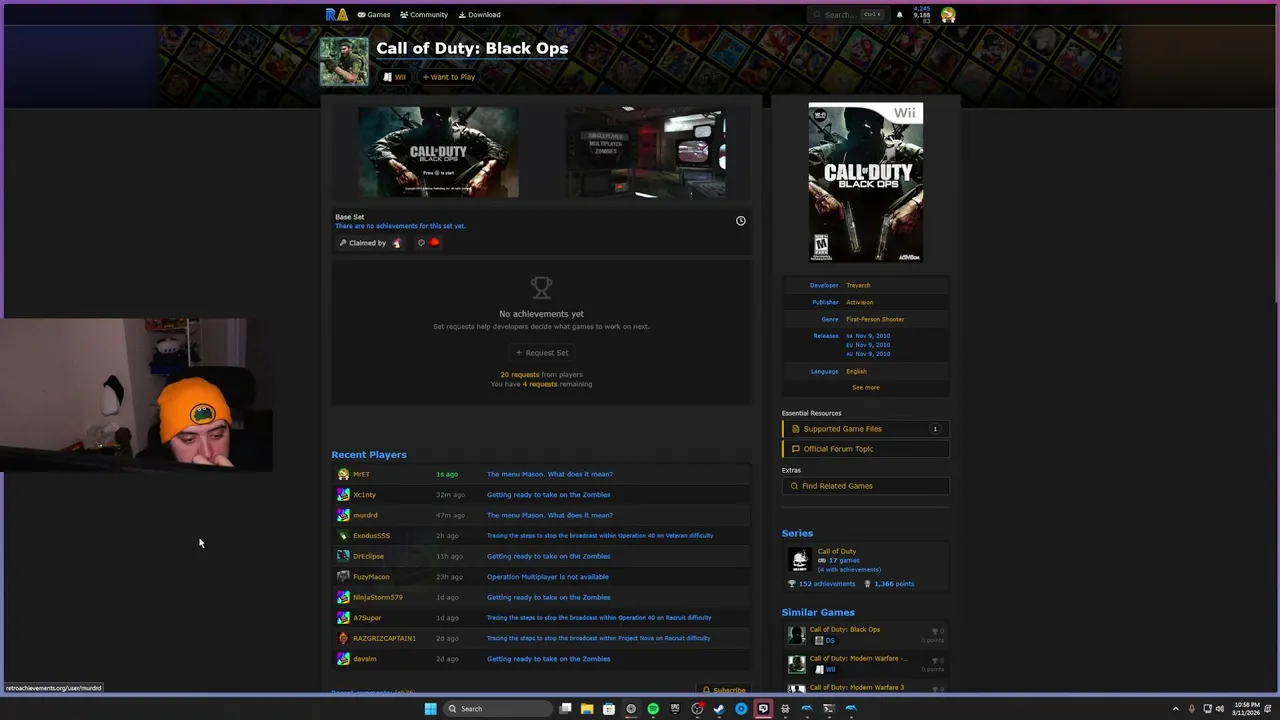
Task: Open the Download menu
Action: click(480, 15)
